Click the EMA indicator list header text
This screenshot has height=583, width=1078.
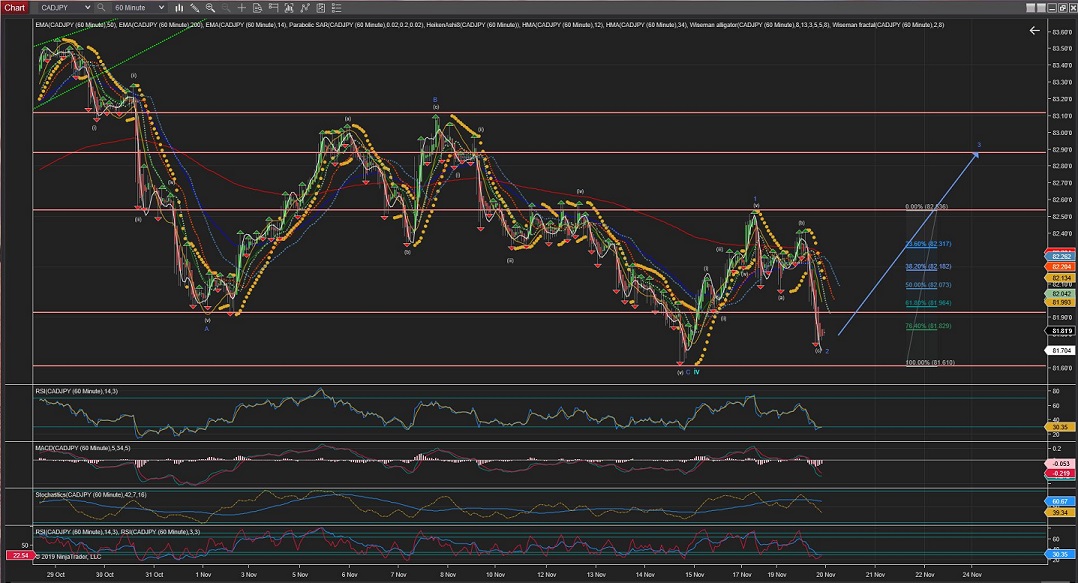coord(489,25)
